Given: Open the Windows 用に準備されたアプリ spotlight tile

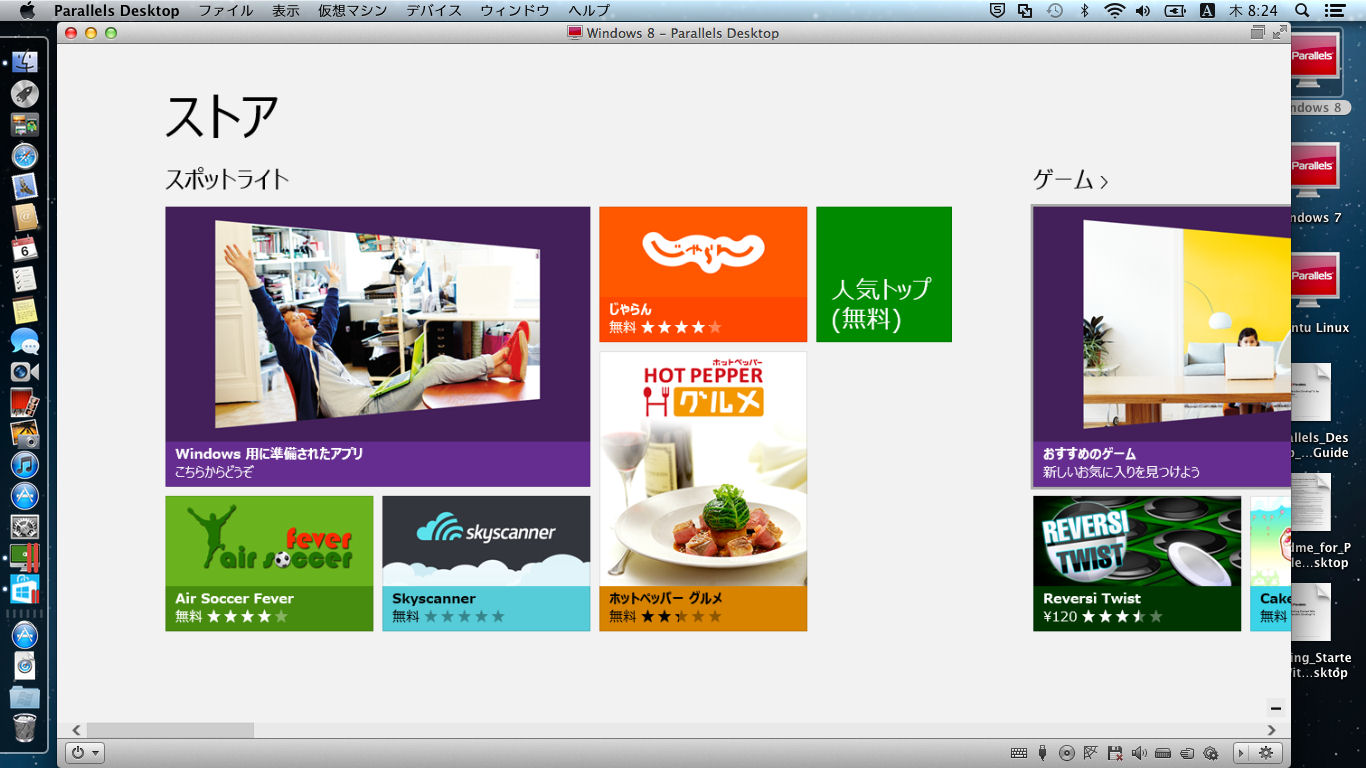Looking at the screenshot, I should (378, 346).
